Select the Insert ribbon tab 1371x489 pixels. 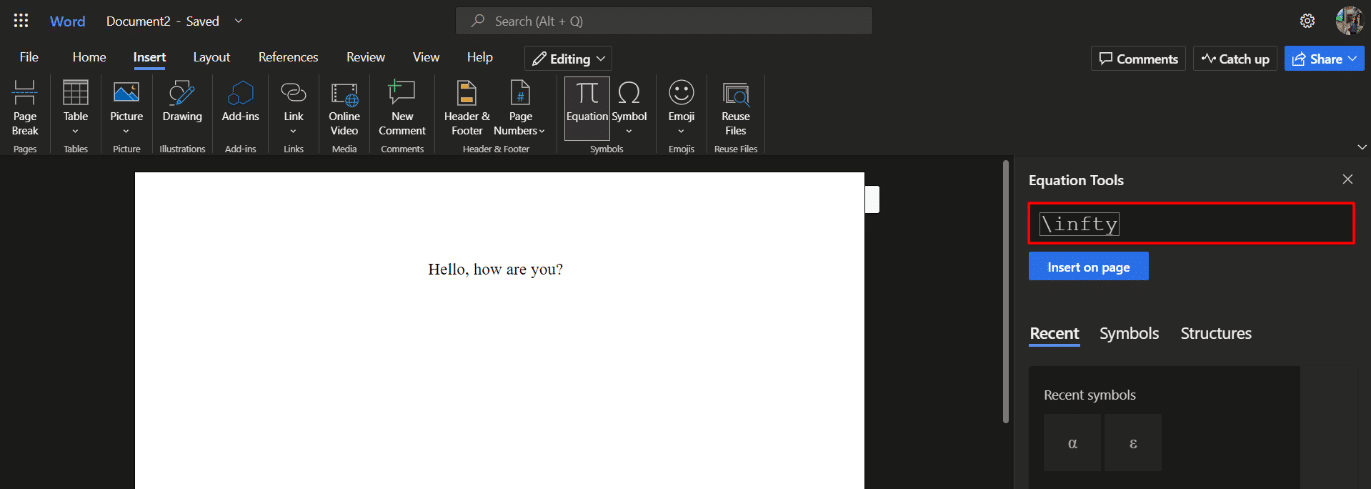(x=150, y=57)
